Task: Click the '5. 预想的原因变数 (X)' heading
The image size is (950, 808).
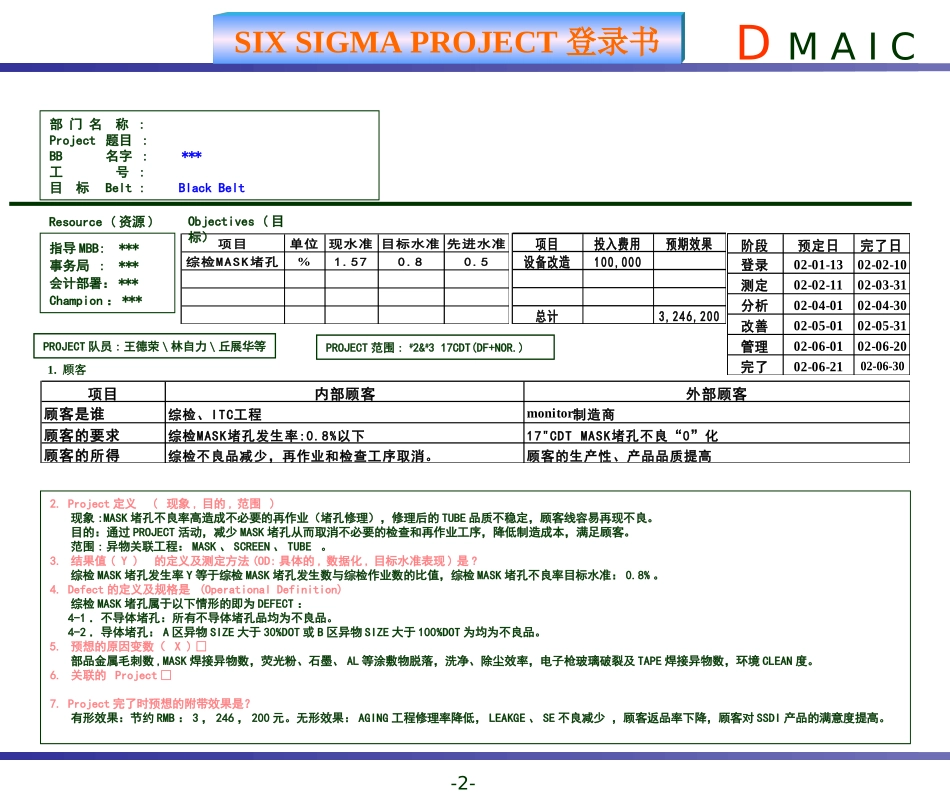Action: coord(128,646)
